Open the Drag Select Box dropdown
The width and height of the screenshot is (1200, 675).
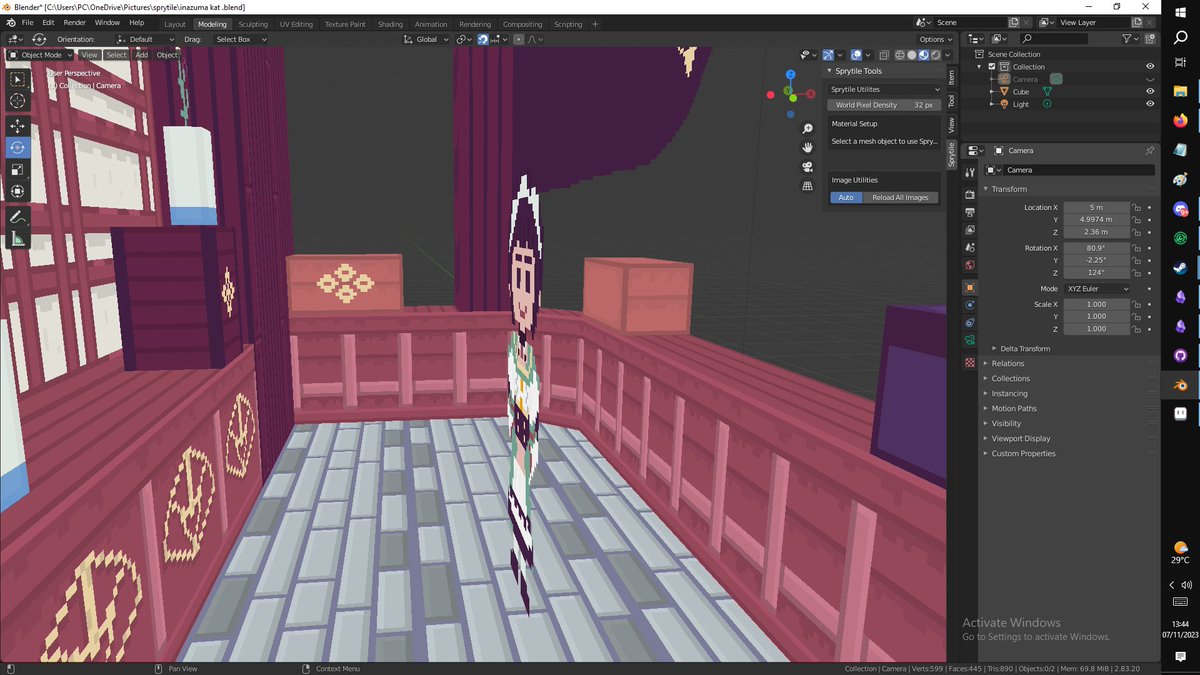(240, 39)
